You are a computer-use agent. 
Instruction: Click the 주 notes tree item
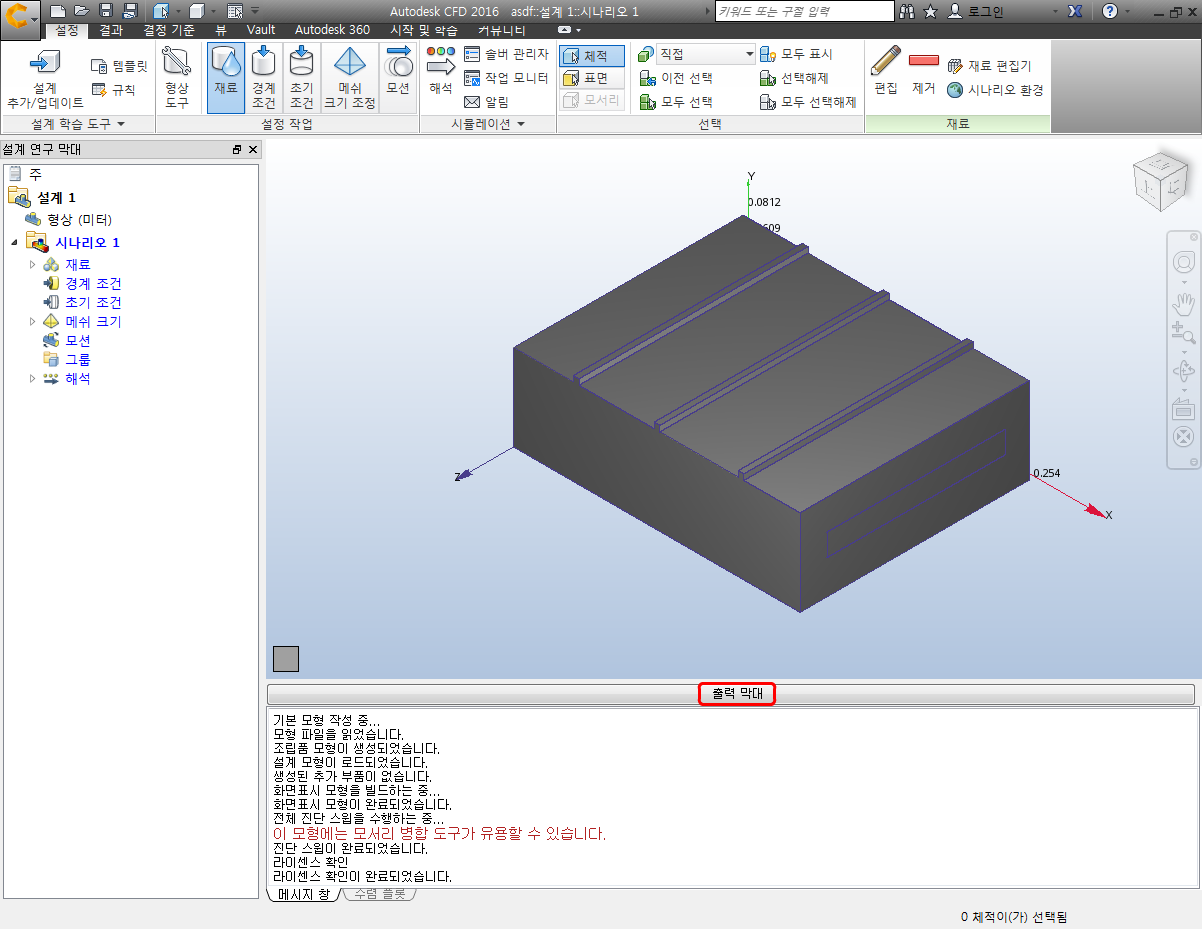coord(36,174)
